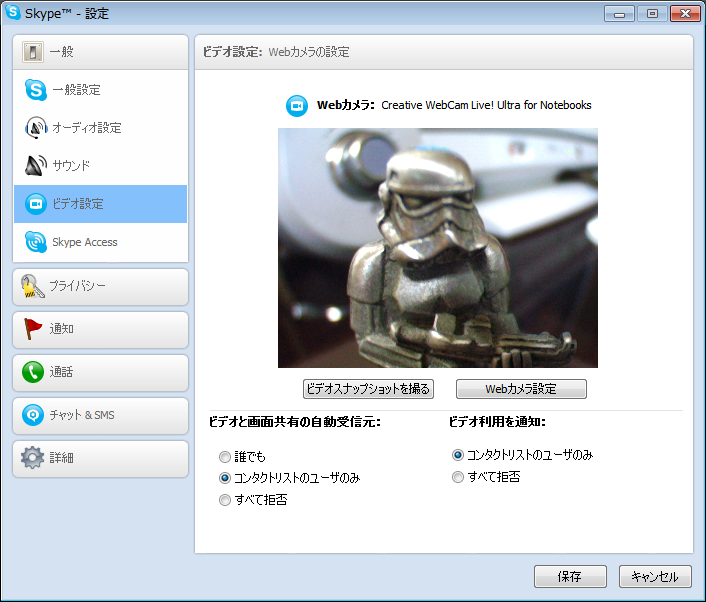Image resolution: width=706 pixels, height=602 pixels.
Task: Click the ビデオ利用を通知: label
Action: (x=497, y=422)
